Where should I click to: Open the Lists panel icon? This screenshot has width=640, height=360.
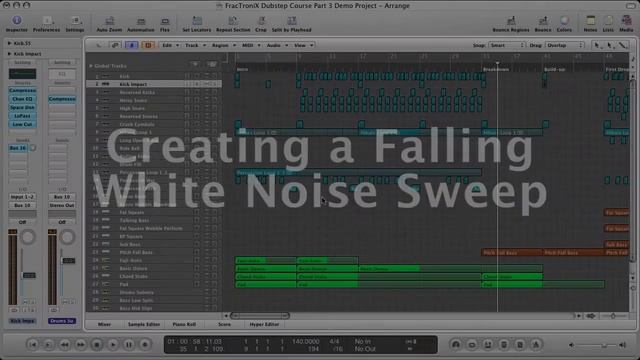(x=608, y=20)
